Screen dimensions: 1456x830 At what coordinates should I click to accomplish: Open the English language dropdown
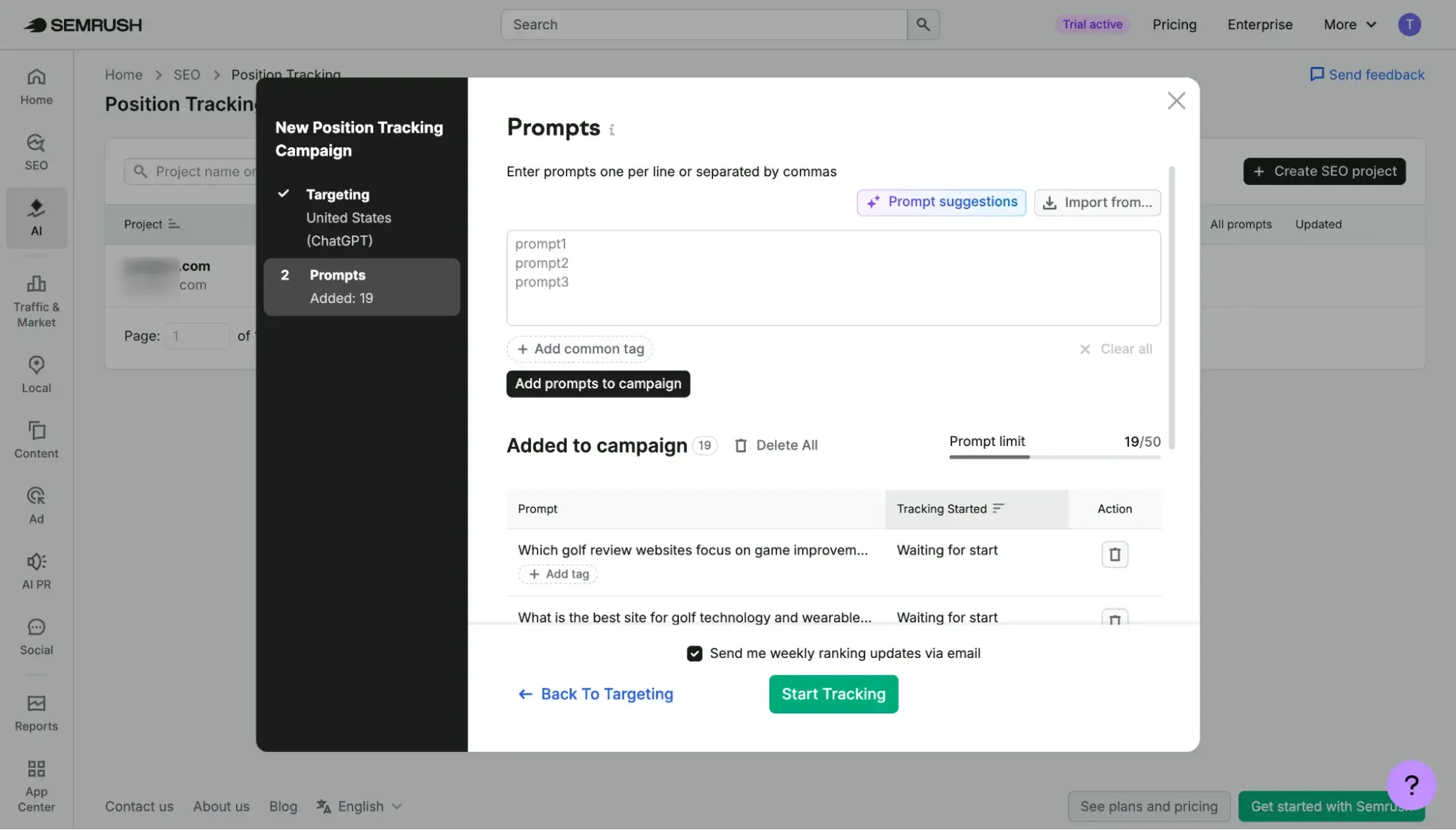(x=359, y=807)
